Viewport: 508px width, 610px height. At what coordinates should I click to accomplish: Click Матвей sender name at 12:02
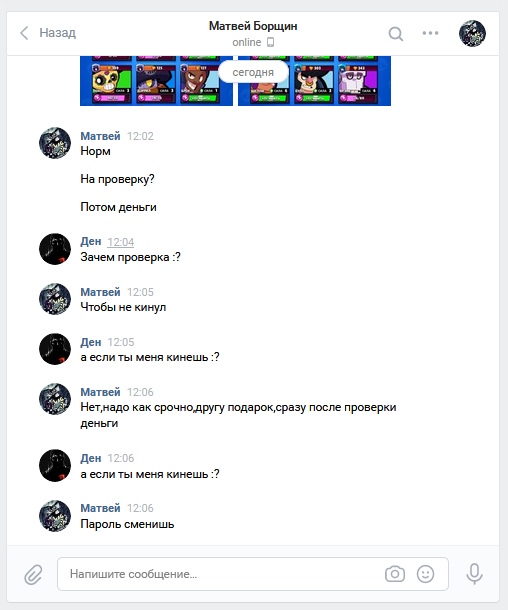click(x=100, y=136)
